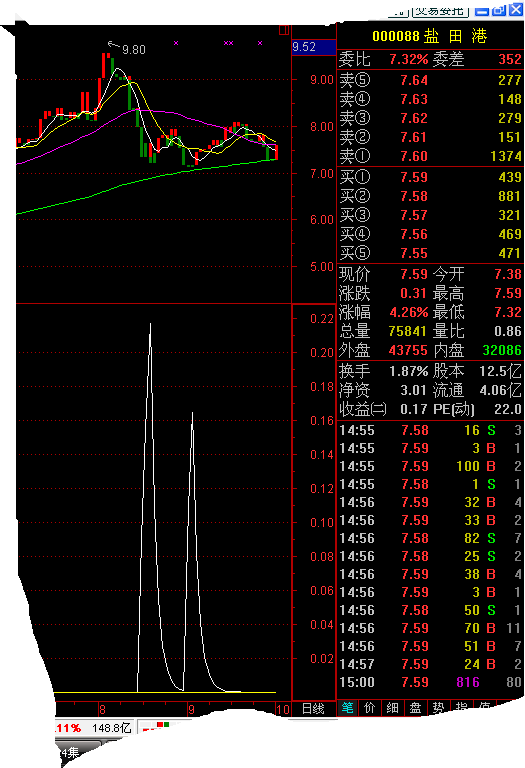Select the 14:57 trade of 24 lots
The width and height of the screenshot is (525, 768).
(x=430, y=664)
